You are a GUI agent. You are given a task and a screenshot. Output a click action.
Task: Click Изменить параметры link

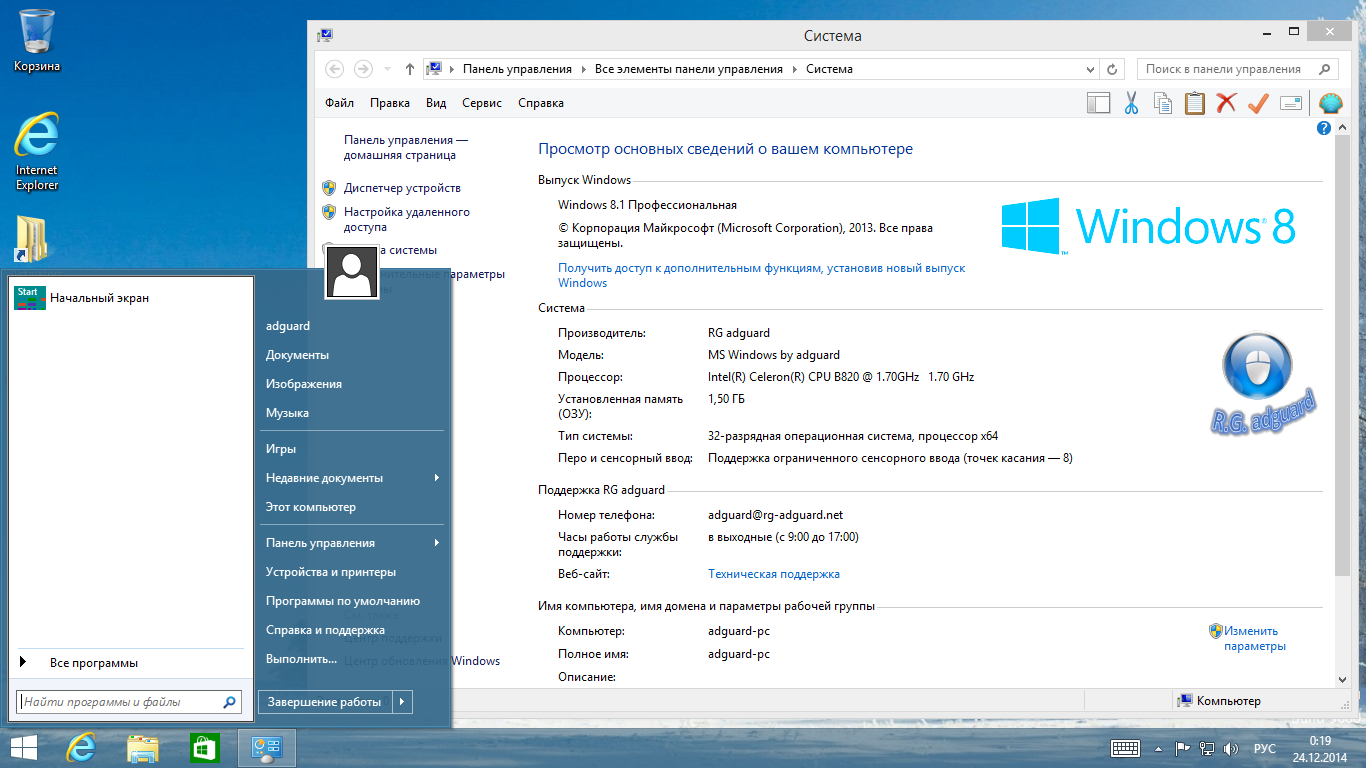pos(1253,638)
